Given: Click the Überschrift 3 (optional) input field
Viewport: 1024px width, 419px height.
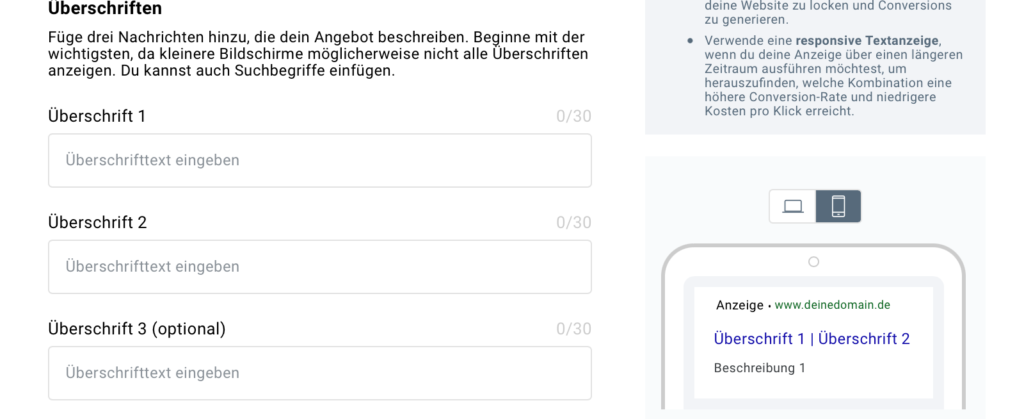Looking at the screenshot, I should pyautogui.click(x=320, y=373).
